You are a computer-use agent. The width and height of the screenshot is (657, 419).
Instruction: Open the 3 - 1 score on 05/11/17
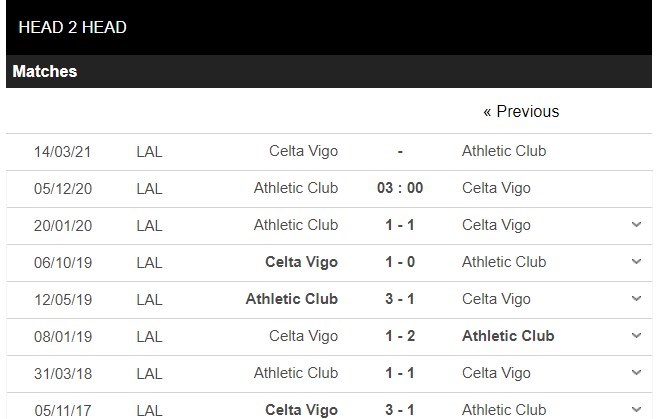click(400, 409)
